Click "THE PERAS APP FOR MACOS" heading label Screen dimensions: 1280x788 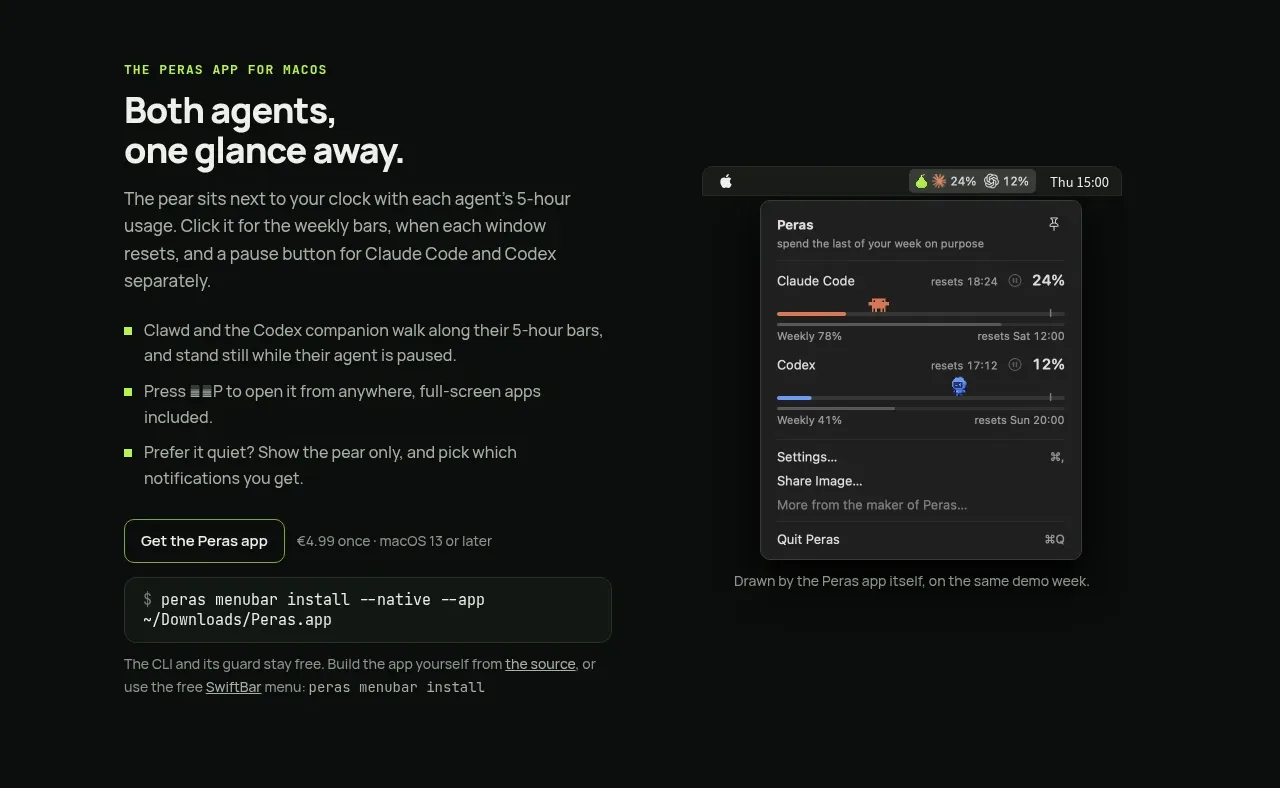(225, 70)
